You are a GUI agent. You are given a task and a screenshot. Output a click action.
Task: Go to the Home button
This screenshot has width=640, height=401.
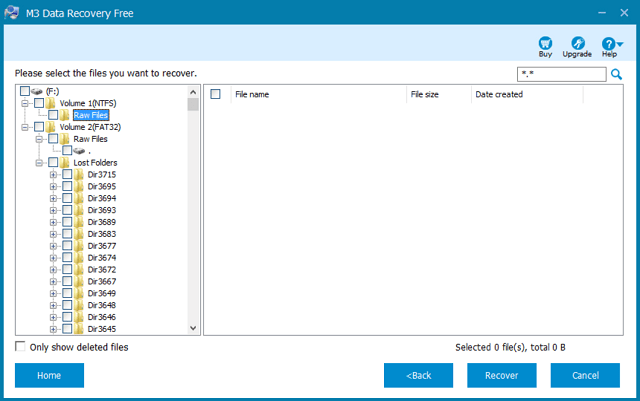coord(49,375)
